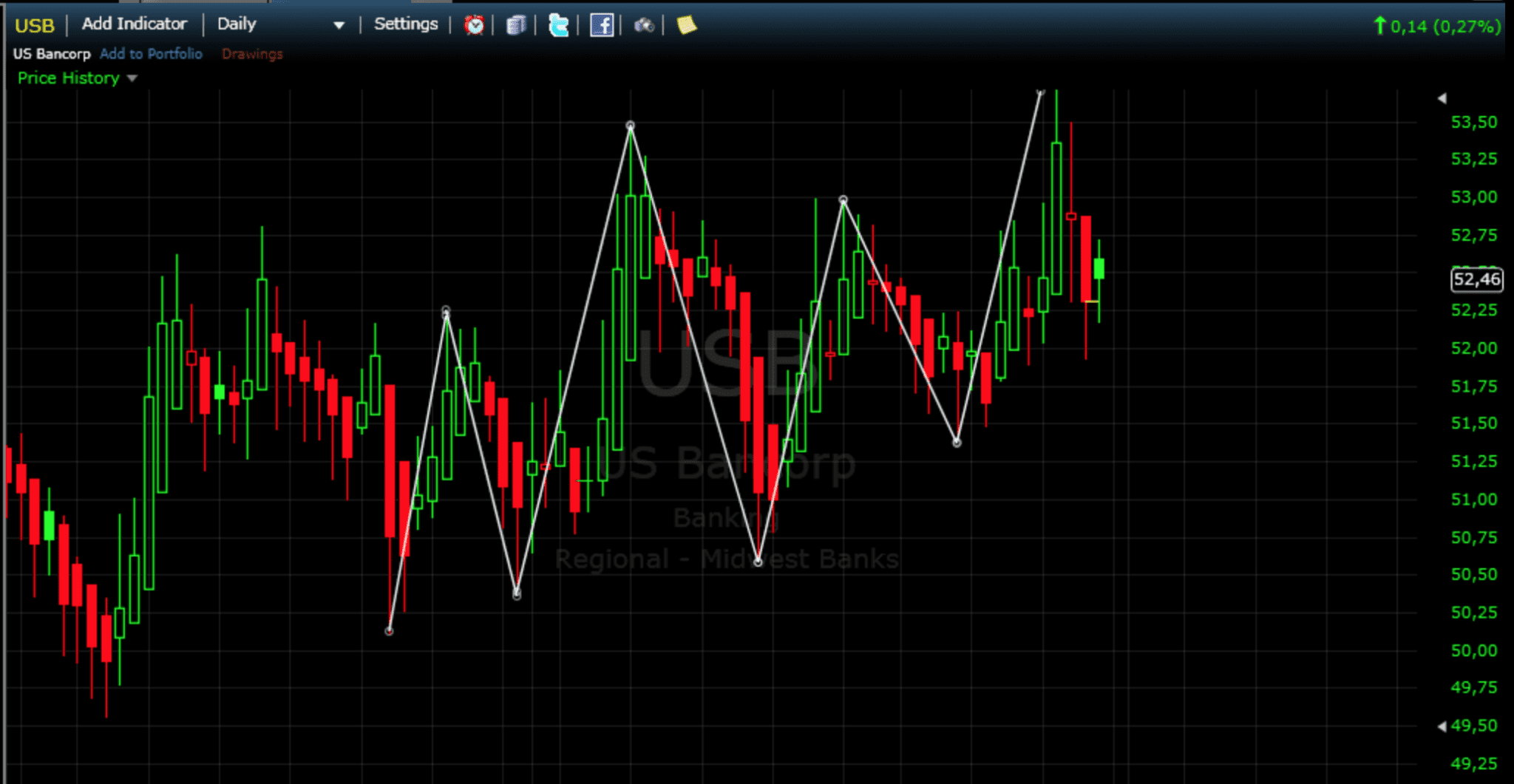Click the 50,00 axis label
The image size is (1514, 784).
pos(1474,651)
